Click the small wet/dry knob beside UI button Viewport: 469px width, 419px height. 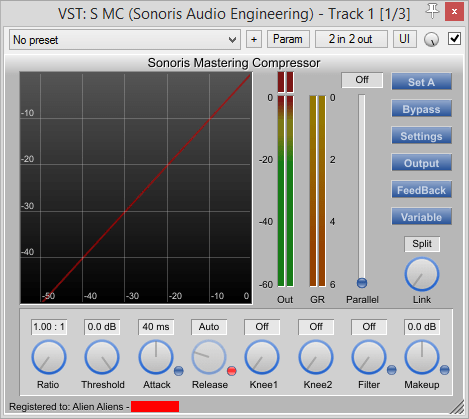point(431,40)
